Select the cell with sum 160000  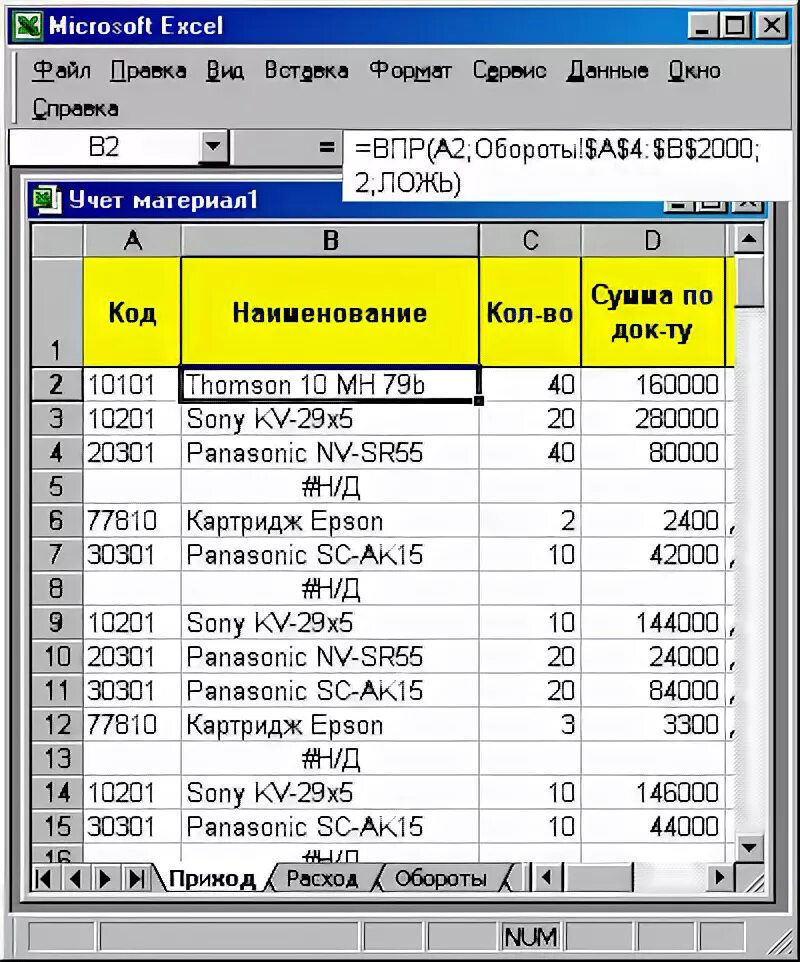[653, 385]
